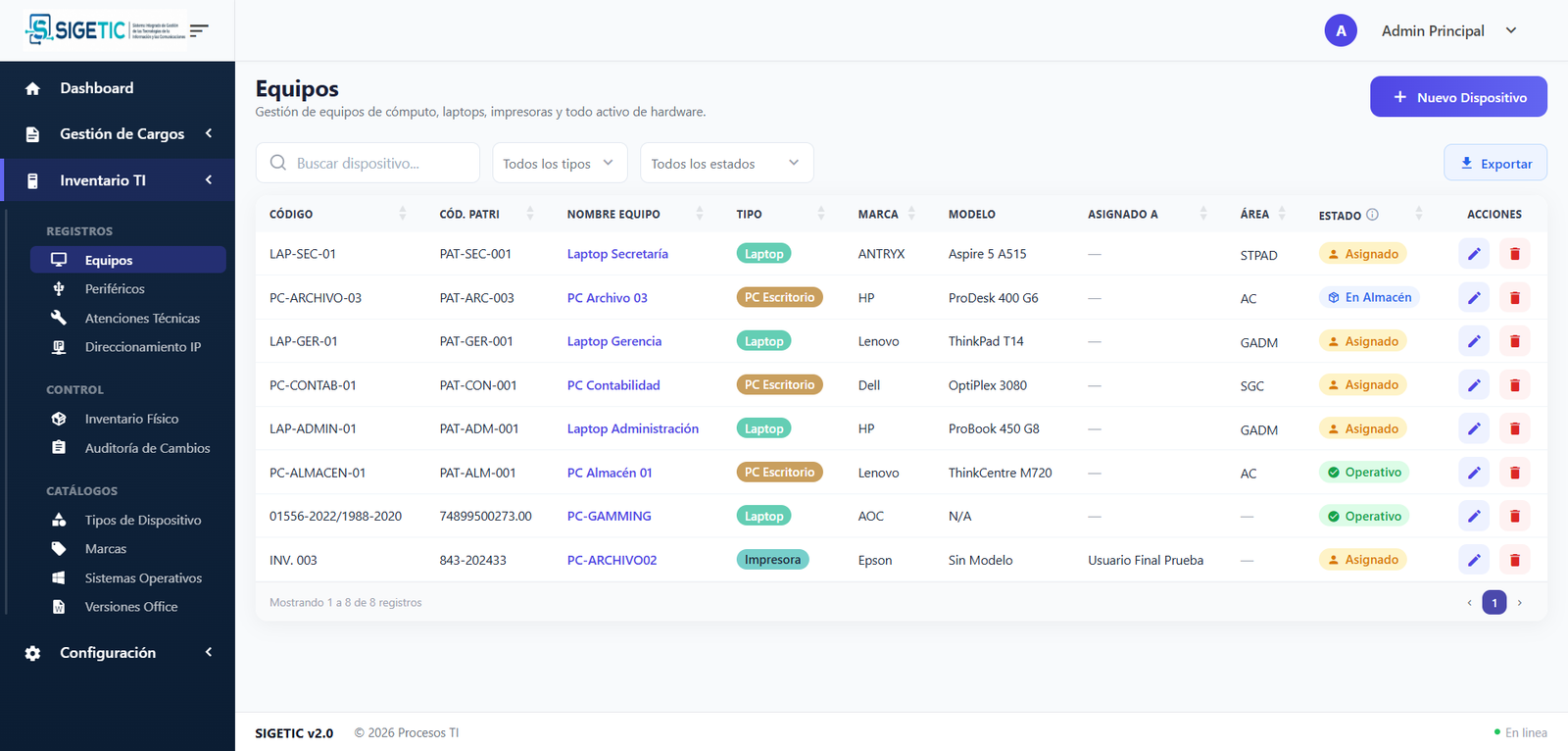
Task: Click the hamburger menu icon beside the SIGETIC logo
Action: point(199,30)
